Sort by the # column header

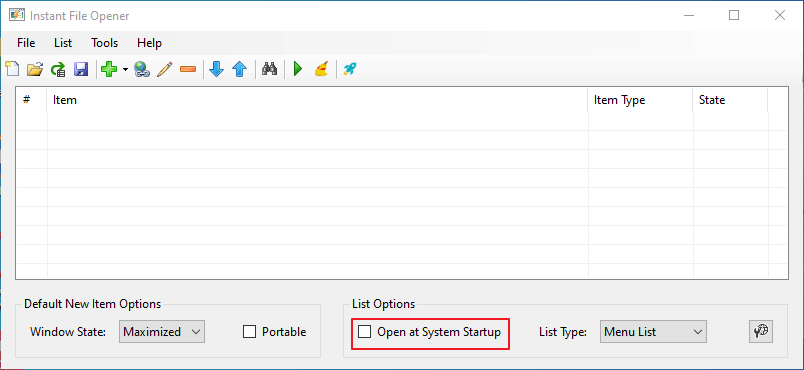pyautogui.click(x=32, y=100)
